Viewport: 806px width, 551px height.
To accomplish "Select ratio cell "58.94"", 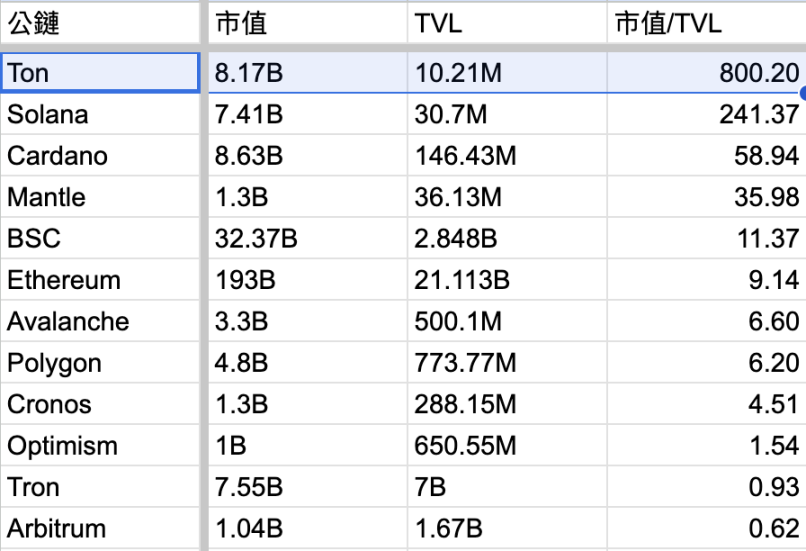I will 707,156.
